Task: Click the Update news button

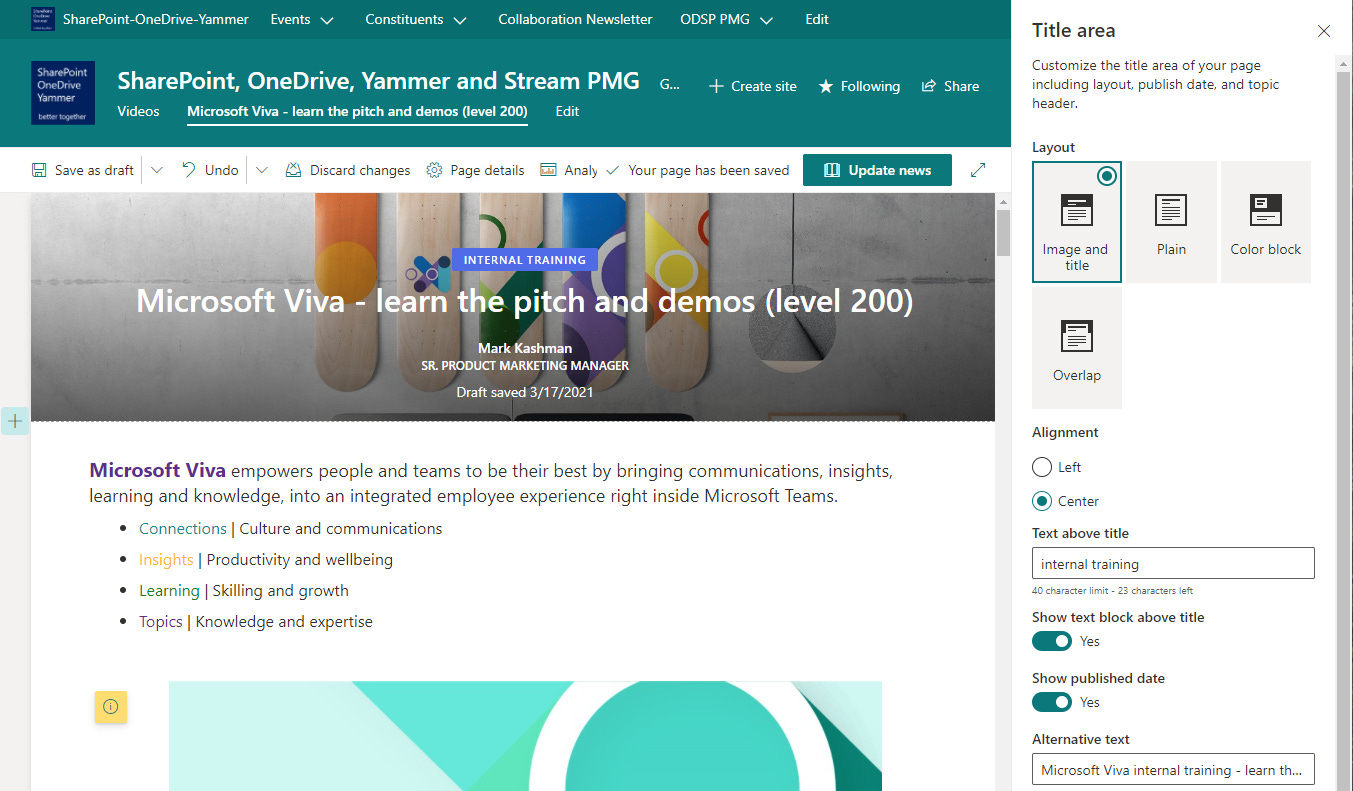Action: (877, 170)
